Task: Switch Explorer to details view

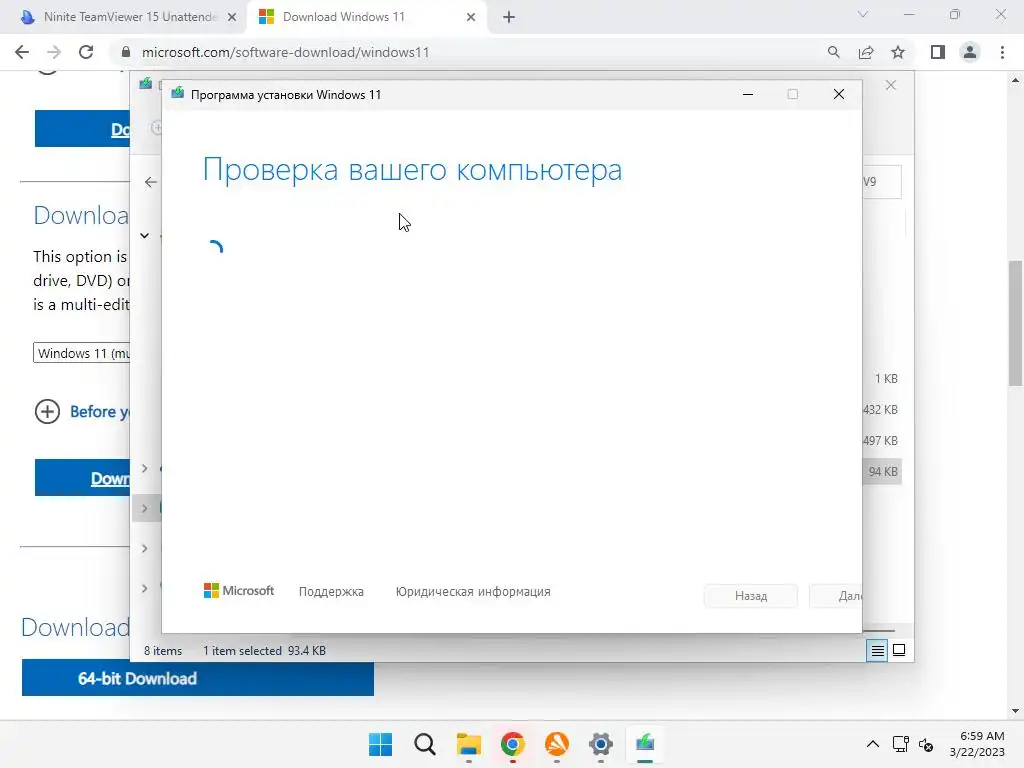Action: pyautogui.click(x=877, y=650)
